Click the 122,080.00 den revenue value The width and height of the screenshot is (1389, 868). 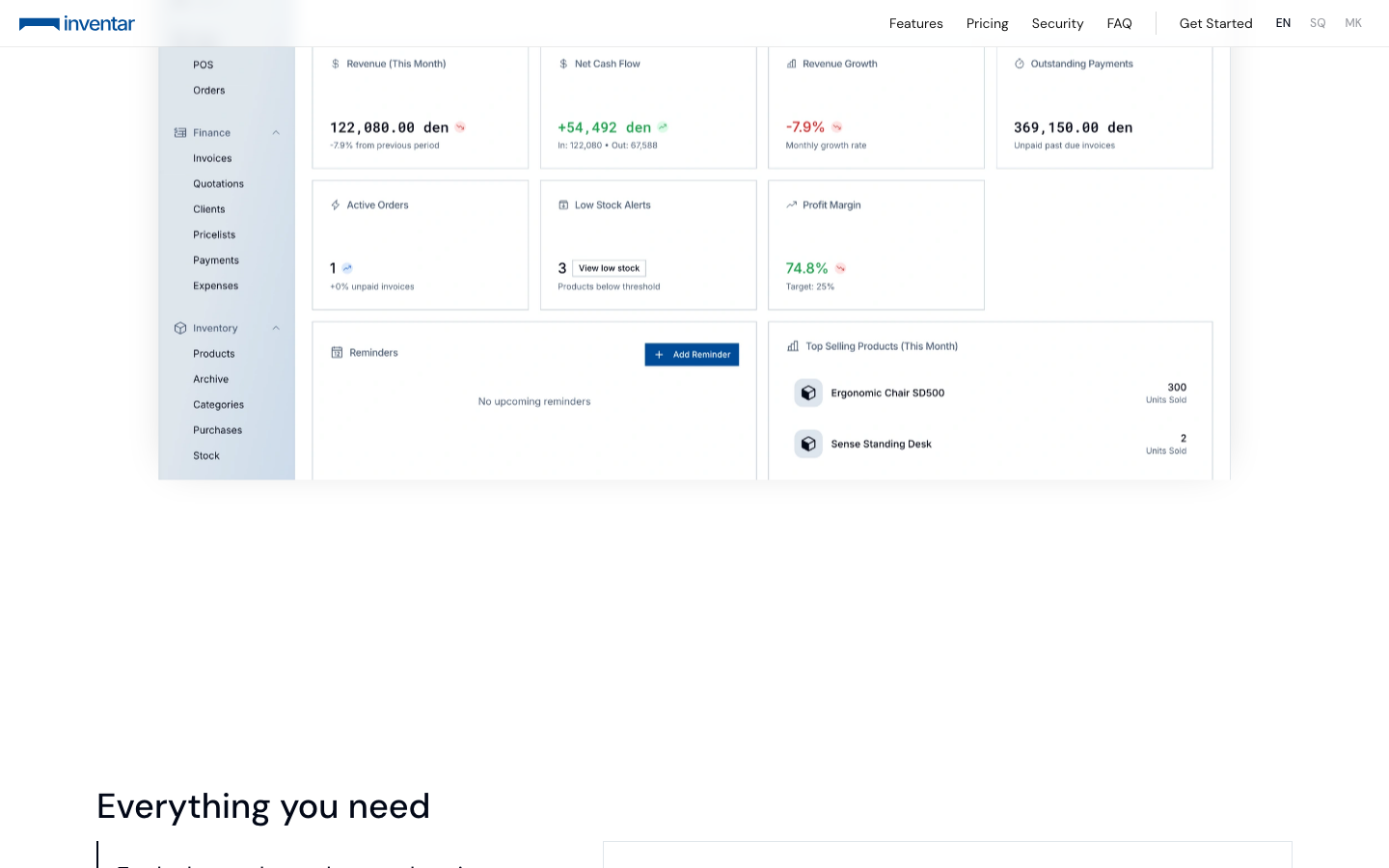pos(390,127)
